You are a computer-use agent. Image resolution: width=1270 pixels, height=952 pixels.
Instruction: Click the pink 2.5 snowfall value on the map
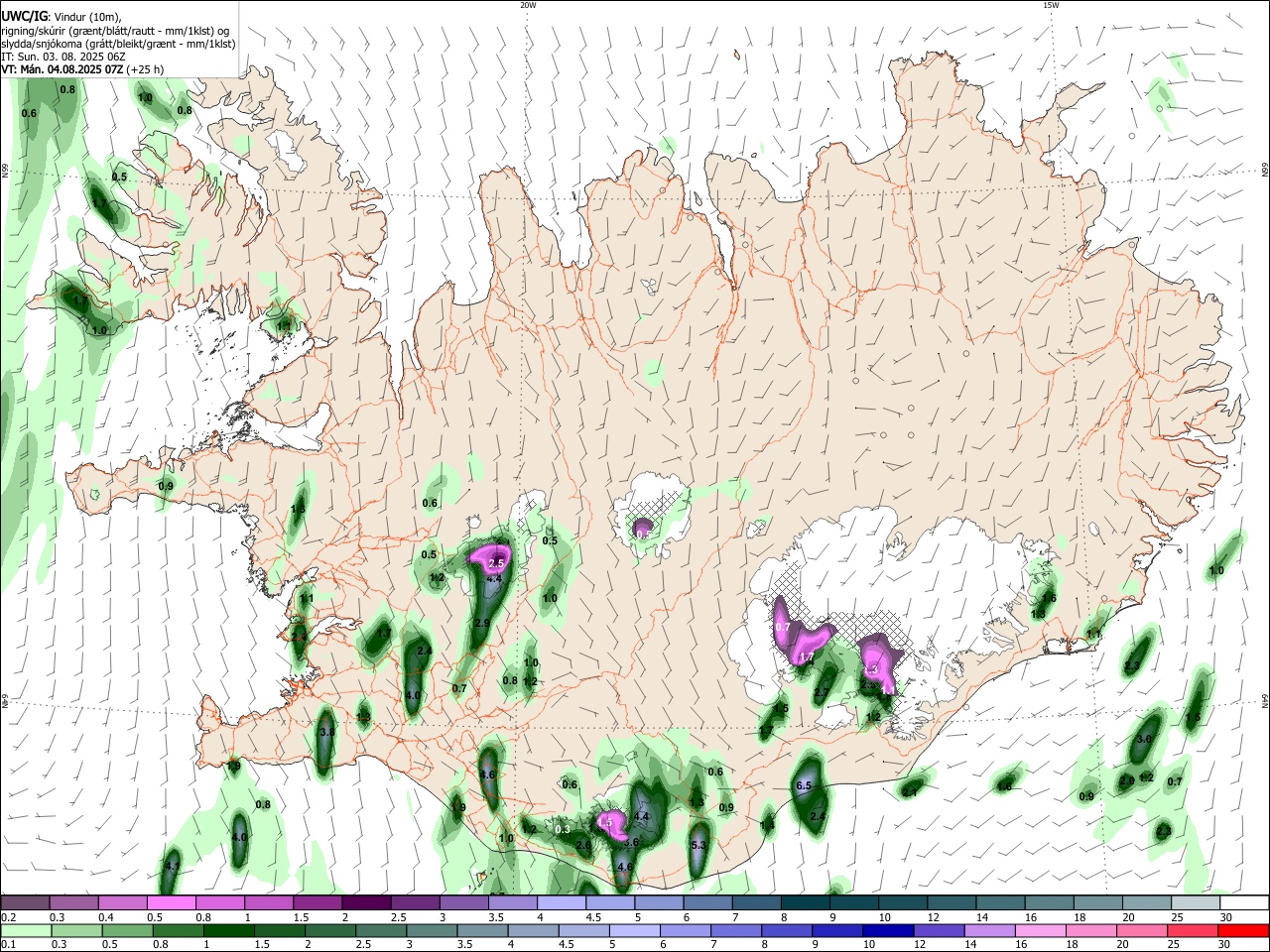coord(497,562)
